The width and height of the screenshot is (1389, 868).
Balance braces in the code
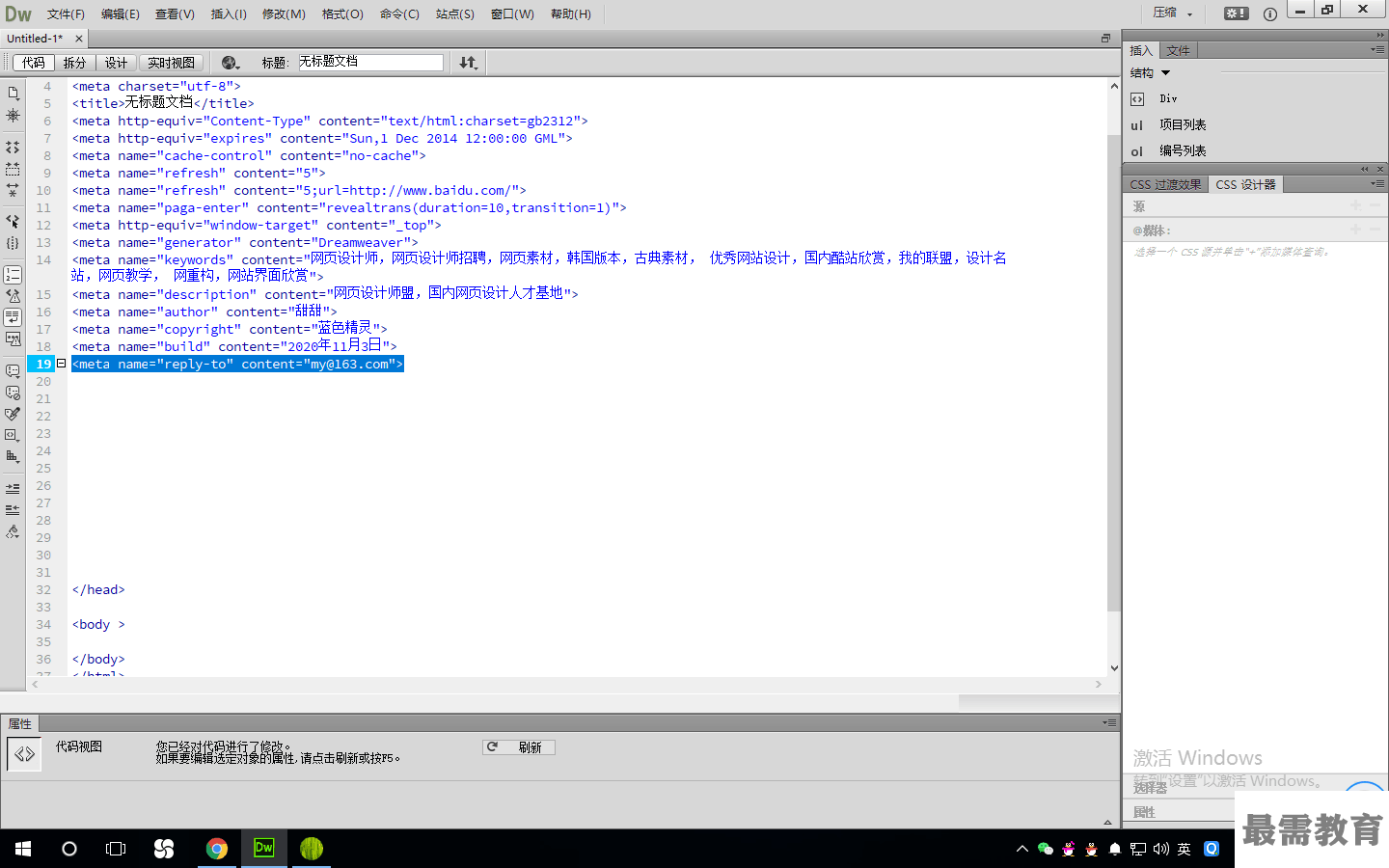pyautogui.click(x=13, y=243)
